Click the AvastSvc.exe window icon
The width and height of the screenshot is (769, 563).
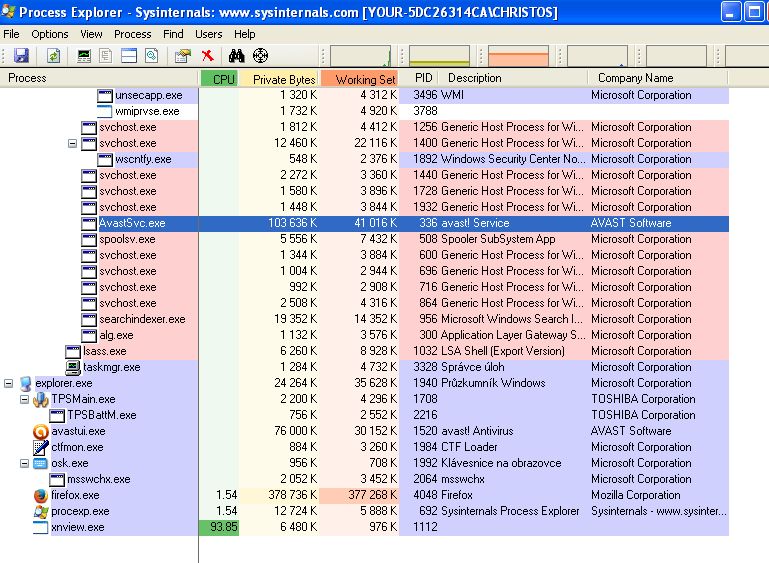[x=89, y=224]
